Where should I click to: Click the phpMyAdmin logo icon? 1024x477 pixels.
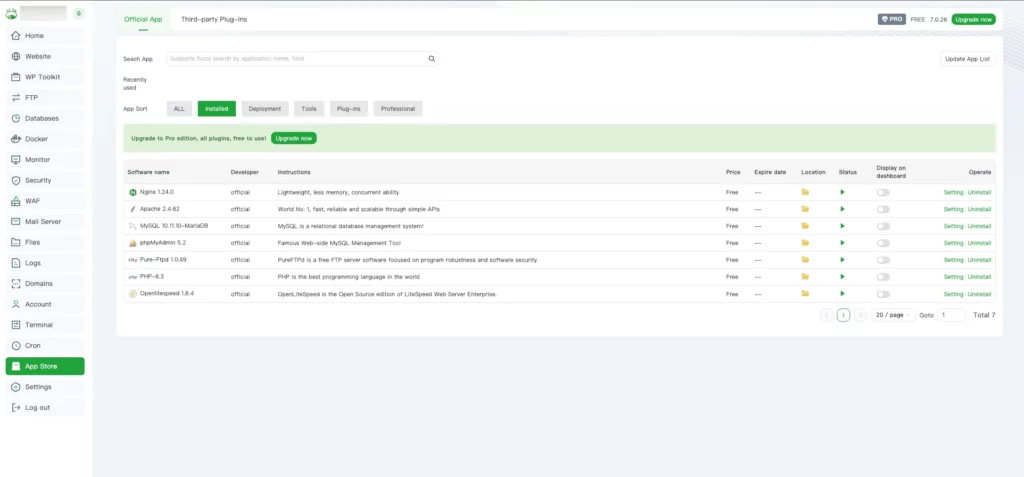(x=133, y=243)
